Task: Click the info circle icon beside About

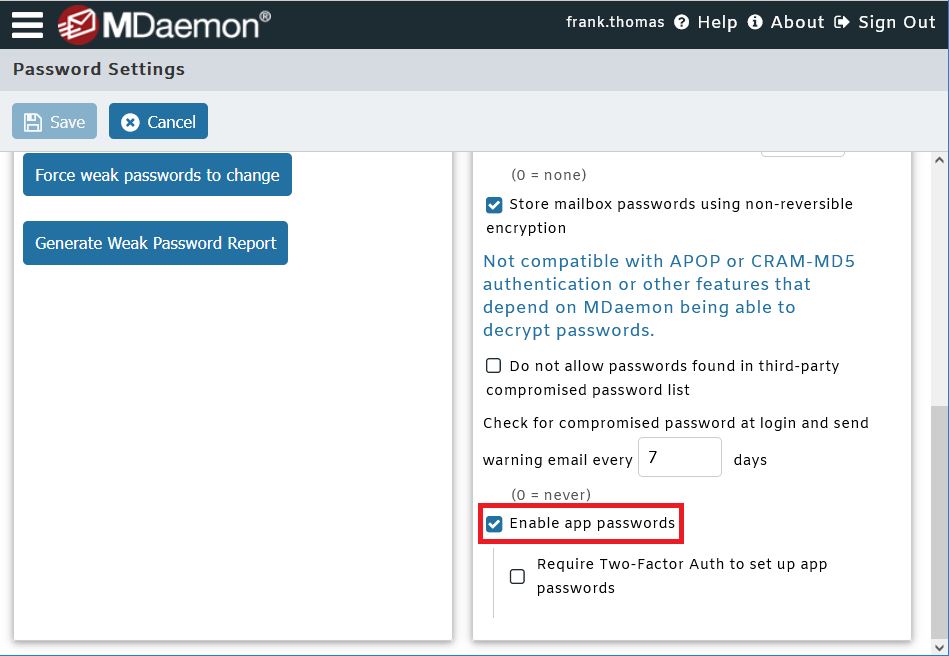Action: click(755, 21)
